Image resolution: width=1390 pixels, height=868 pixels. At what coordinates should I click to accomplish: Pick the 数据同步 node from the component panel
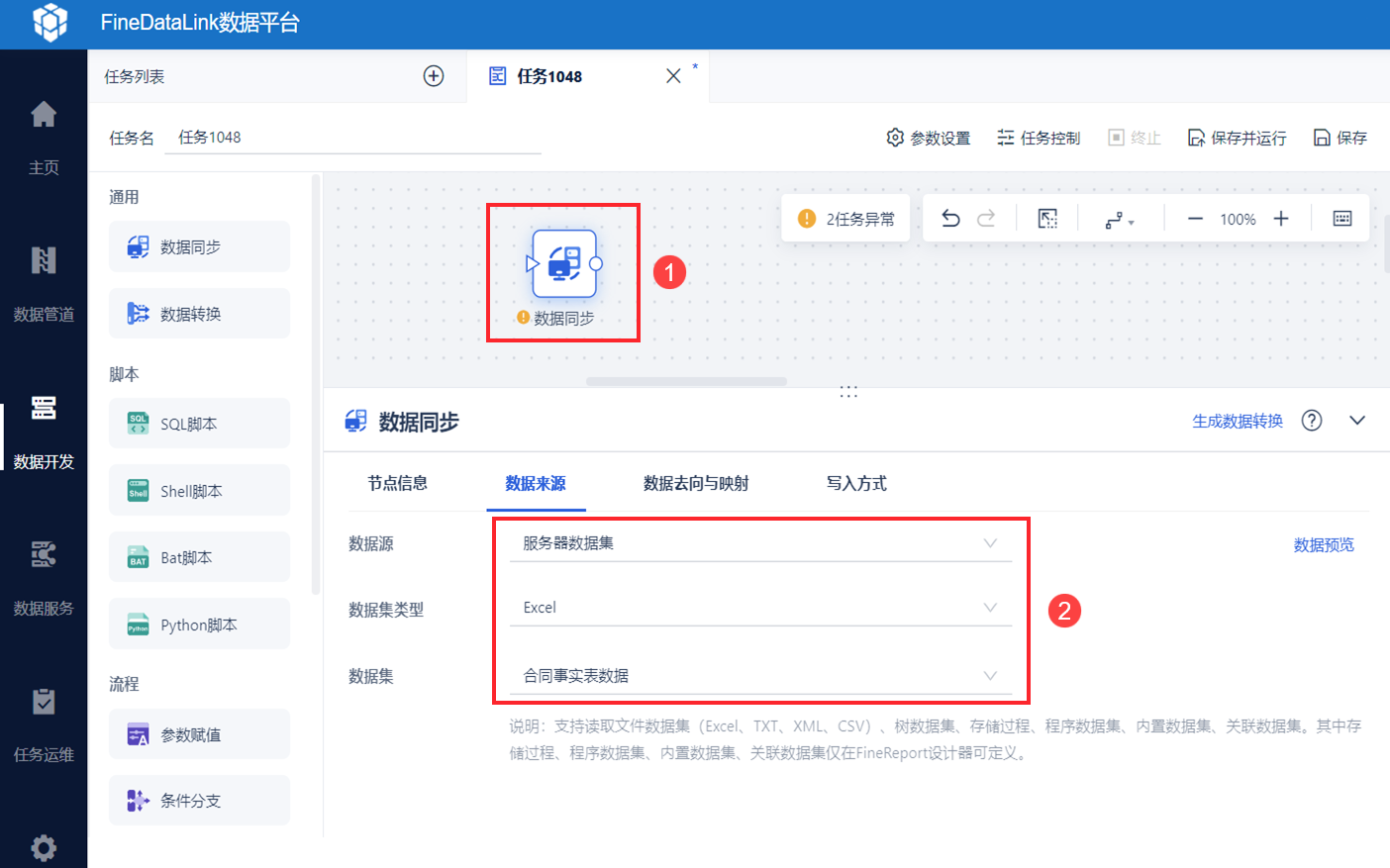pos(199,246)
